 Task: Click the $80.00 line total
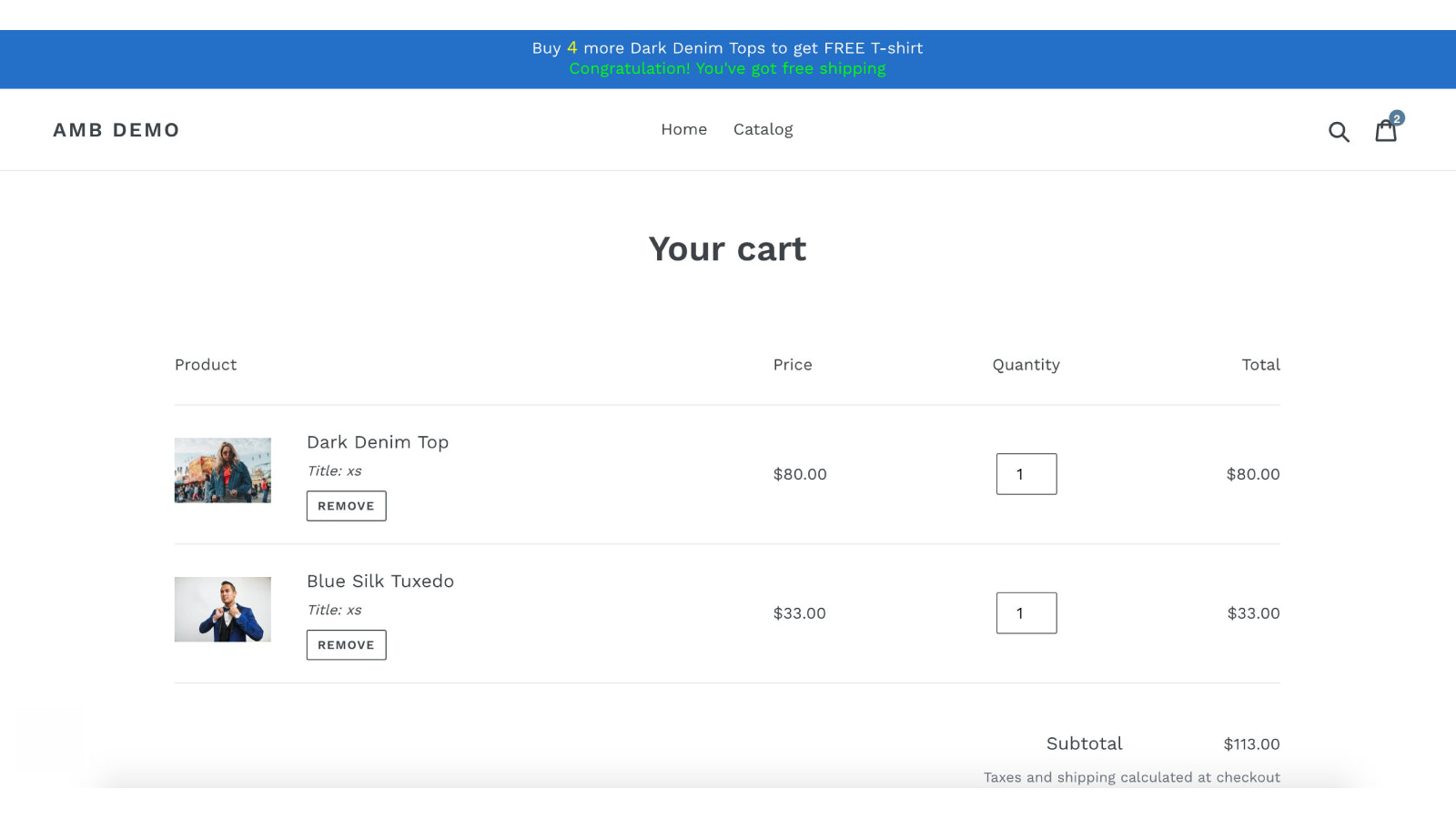[x=1253, y=474]
